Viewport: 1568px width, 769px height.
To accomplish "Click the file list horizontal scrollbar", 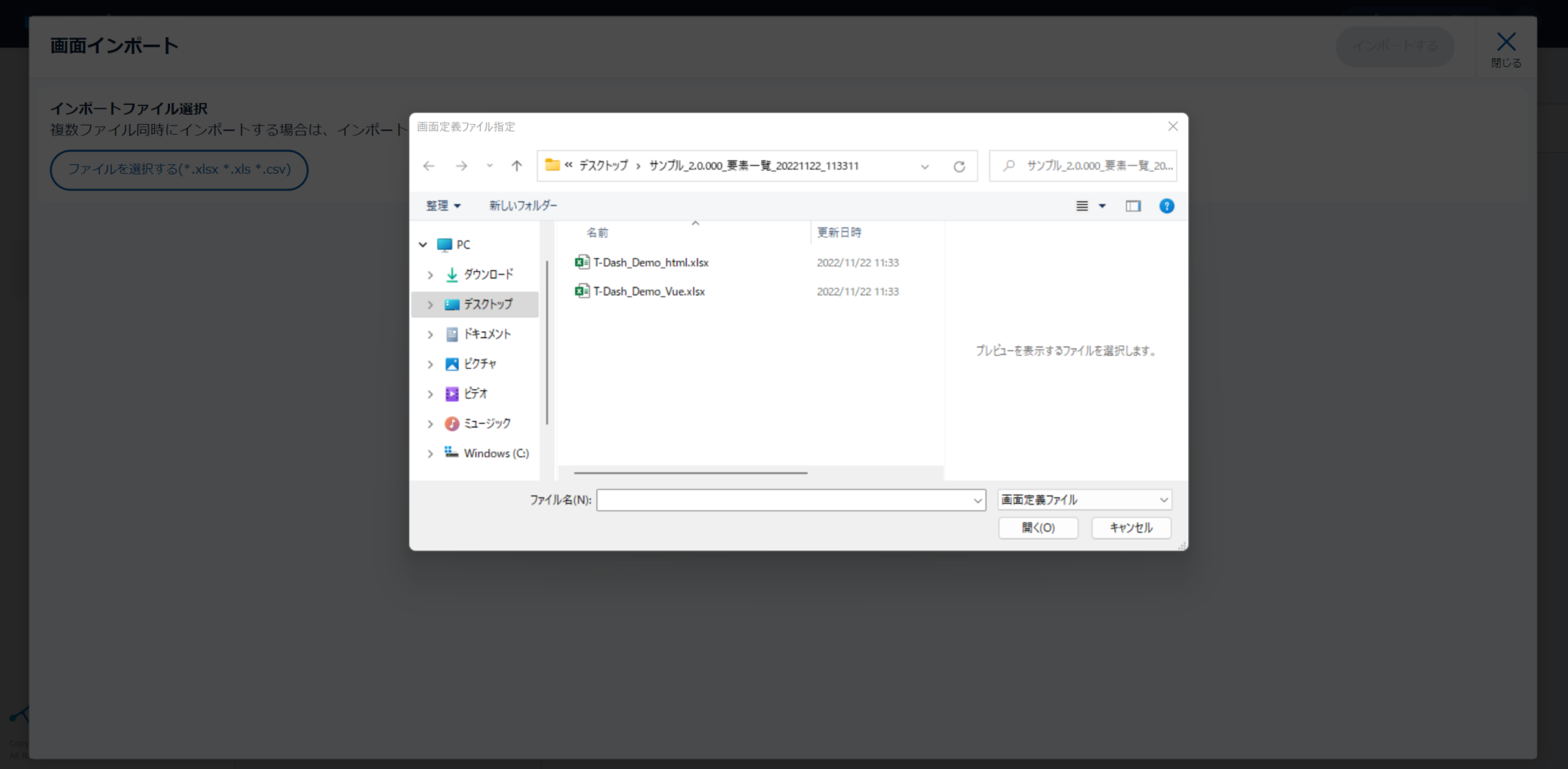I will point(690,473).
